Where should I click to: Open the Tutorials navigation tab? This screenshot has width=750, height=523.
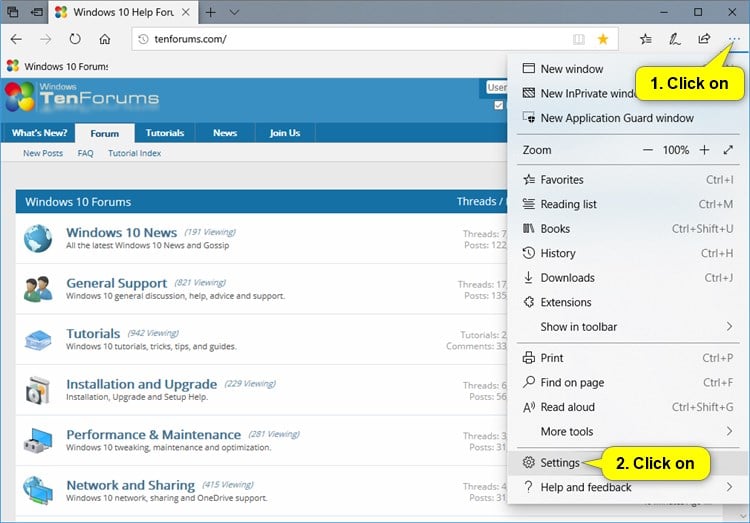(165, 133)
